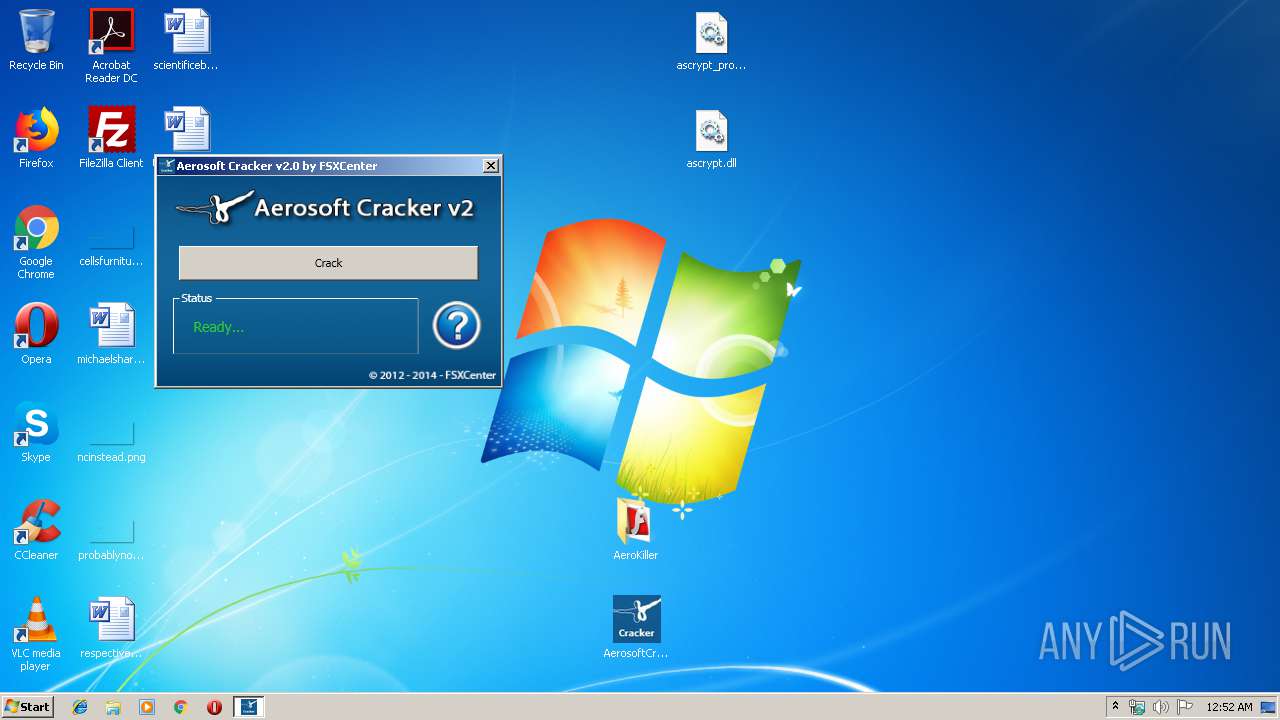Select the Skype desktop shortcut
The height and width of the screenshot is (720, 1280).
36,432
